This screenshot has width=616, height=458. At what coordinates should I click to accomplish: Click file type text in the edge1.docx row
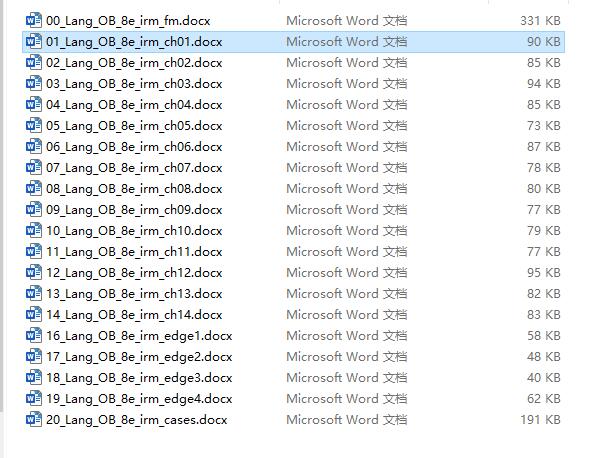pyautogui.click(x=346, y=335)
